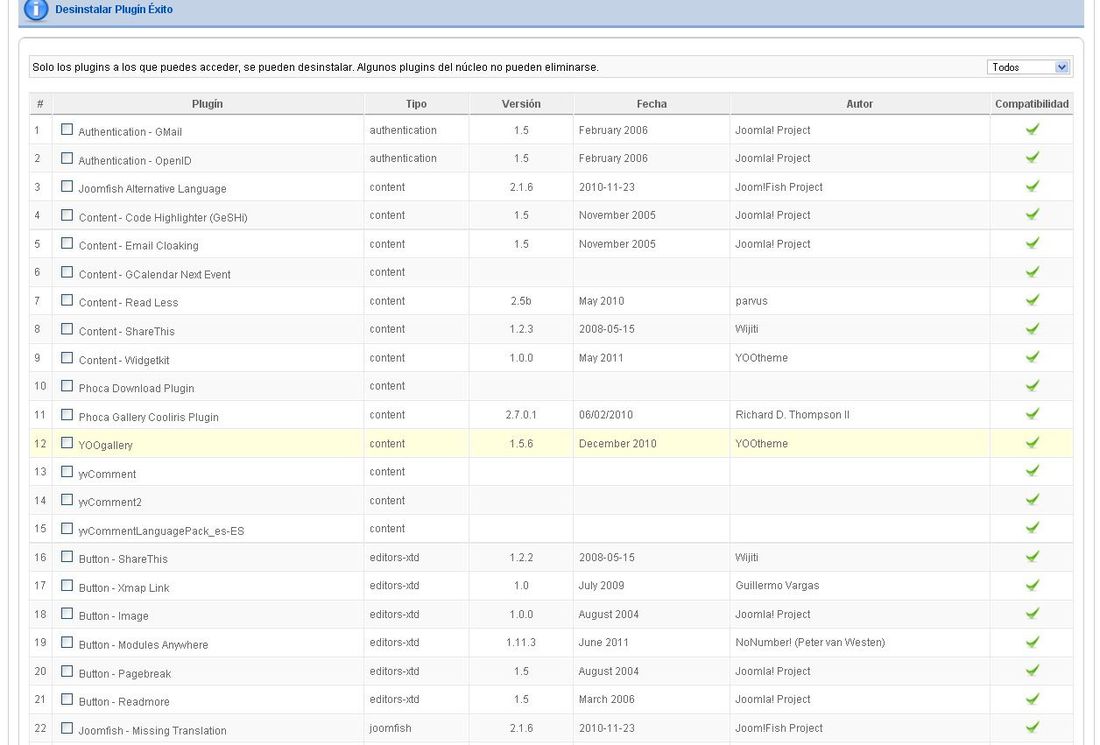Click the Fecha column header
The image size is (1100, 745).
[x=652, y=104]
